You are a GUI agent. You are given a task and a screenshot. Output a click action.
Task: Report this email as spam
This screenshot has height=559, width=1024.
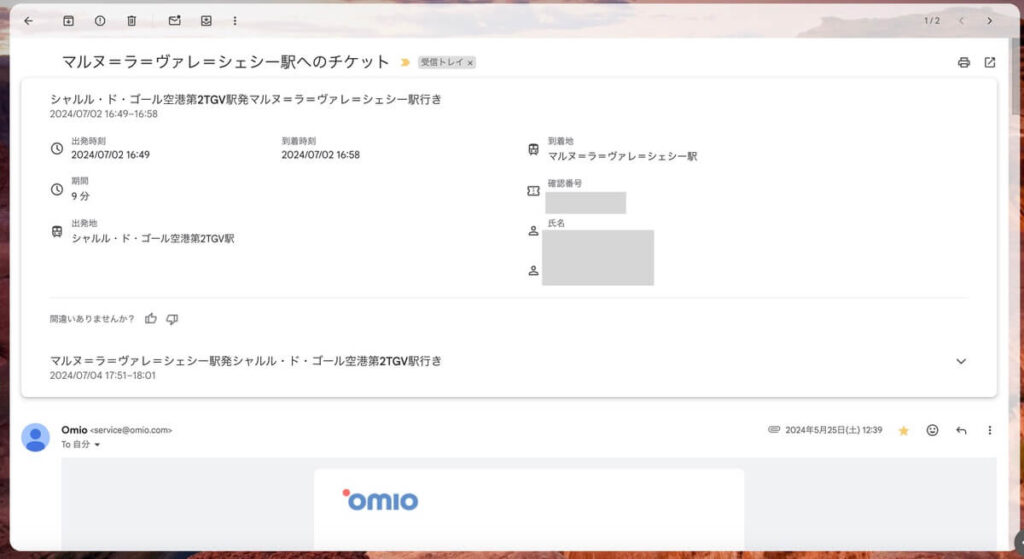100,20
